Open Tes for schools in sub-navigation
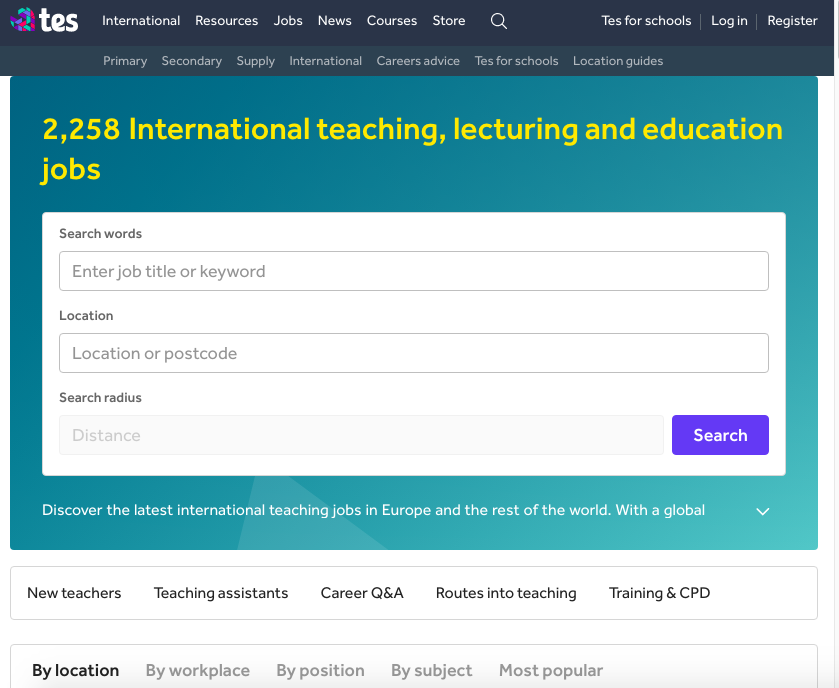Screen dimensions: 839x688 point(516,61)
